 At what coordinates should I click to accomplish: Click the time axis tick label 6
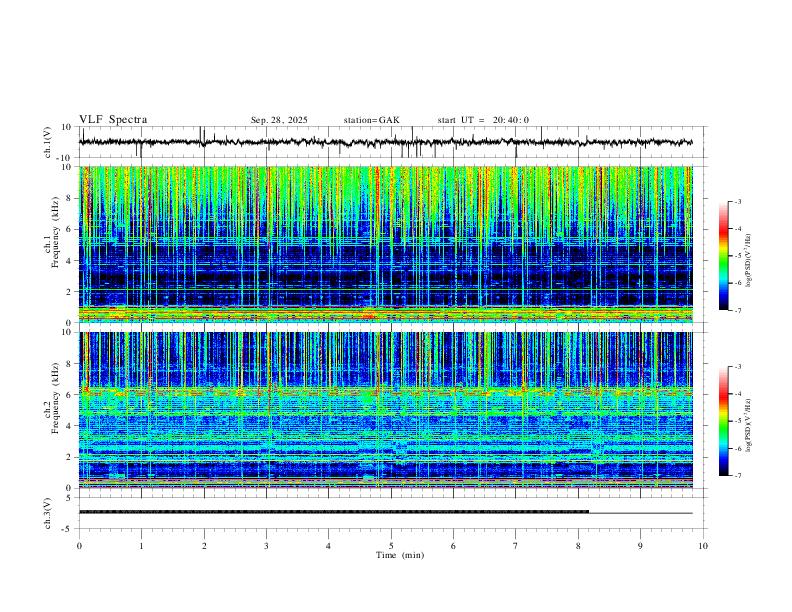(453, 546)
